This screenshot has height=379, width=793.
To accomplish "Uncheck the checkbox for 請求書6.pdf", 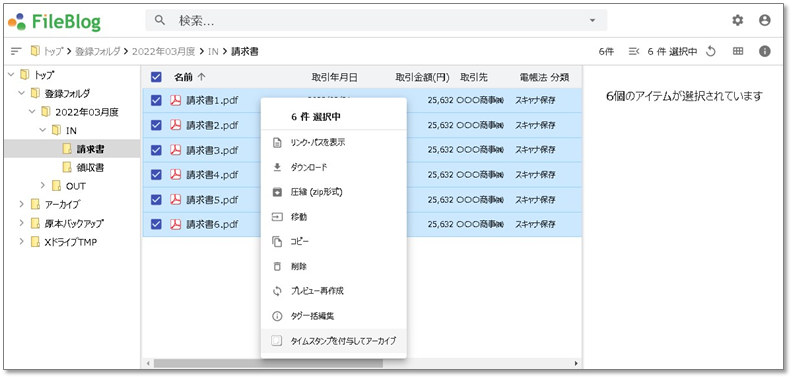I will (156, 224).
